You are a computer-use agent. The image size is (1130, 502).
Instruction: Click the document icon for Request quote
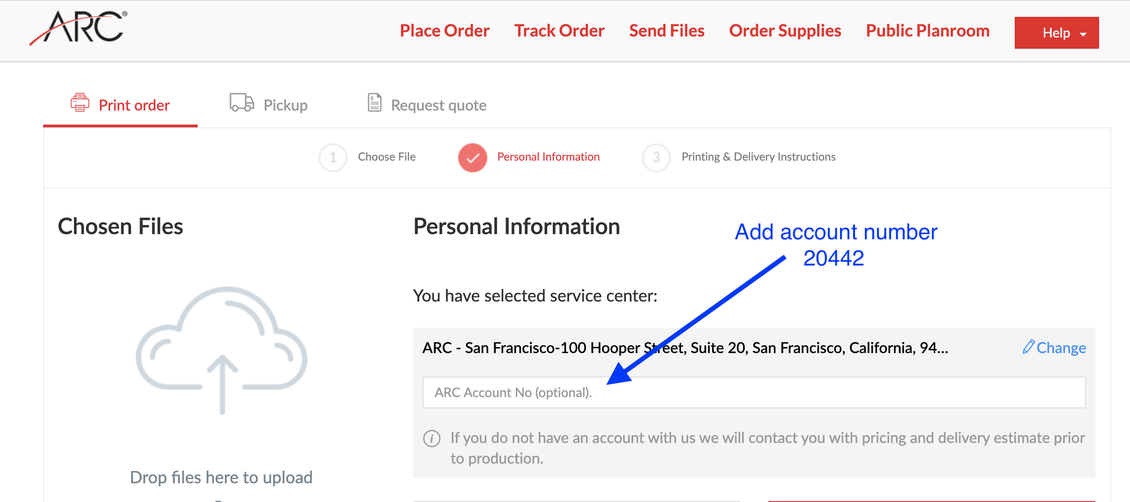(x=374, y=103)
